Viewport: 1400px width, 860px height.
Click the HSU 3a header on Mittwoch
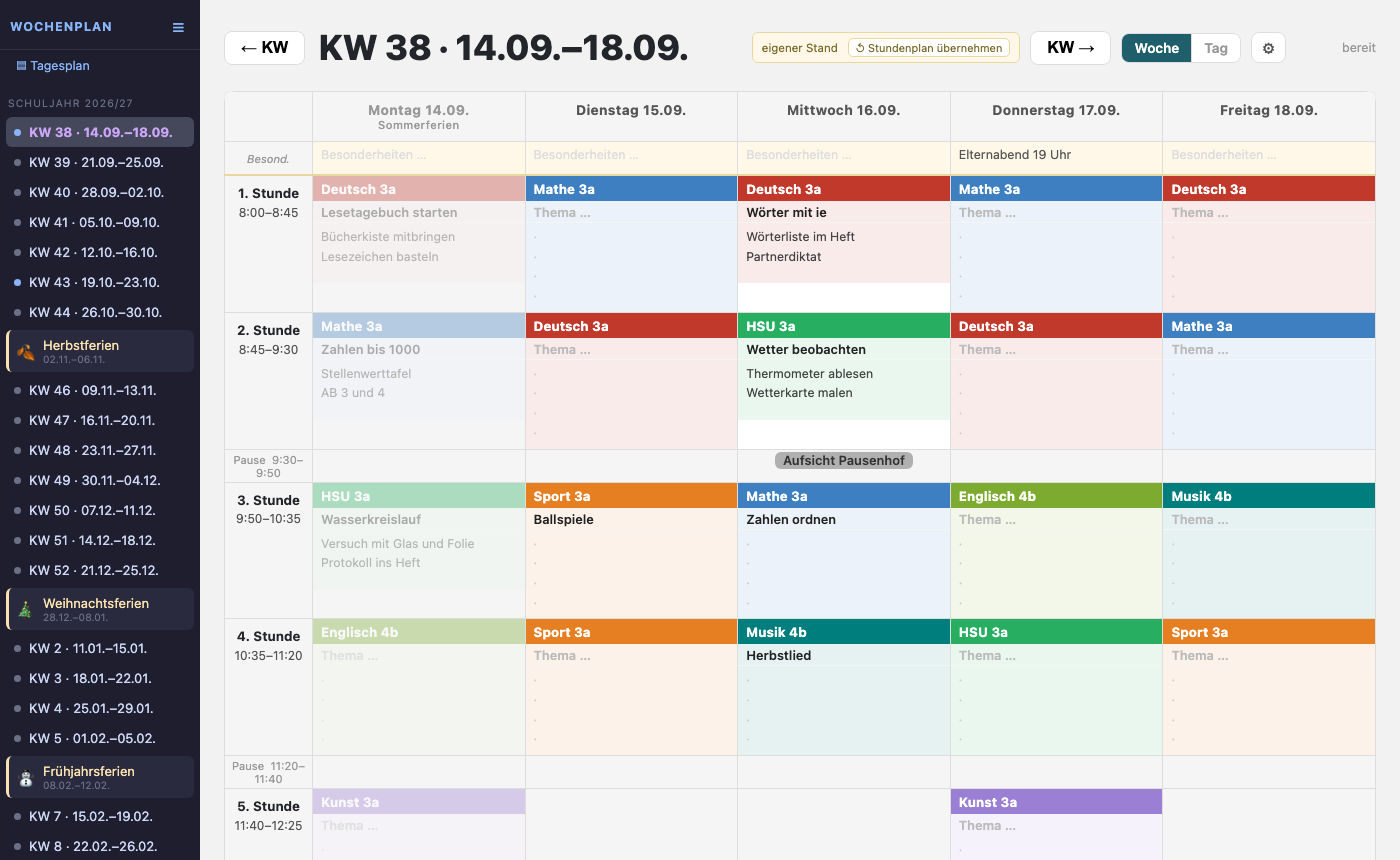[x=844, y=326]
